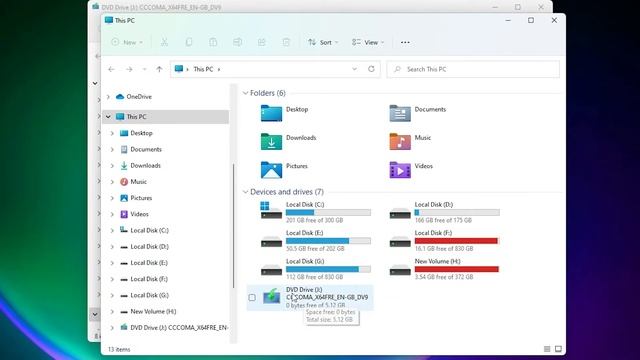Open the Sort menu
This screenshot has height=360, width=640.
pyautogui.click(x=323, y=42)
